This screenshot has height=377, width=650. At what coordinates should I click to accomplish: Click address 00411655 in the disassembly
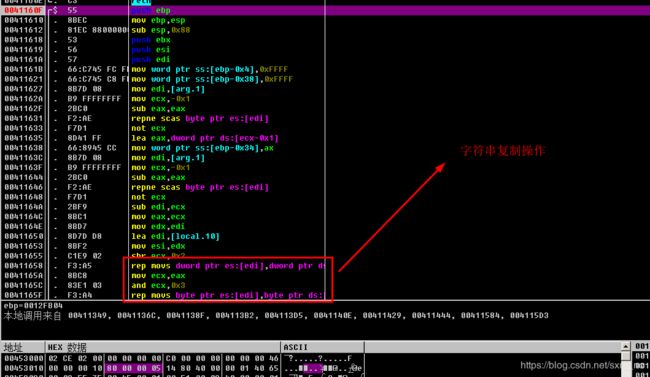pos(24,256)
